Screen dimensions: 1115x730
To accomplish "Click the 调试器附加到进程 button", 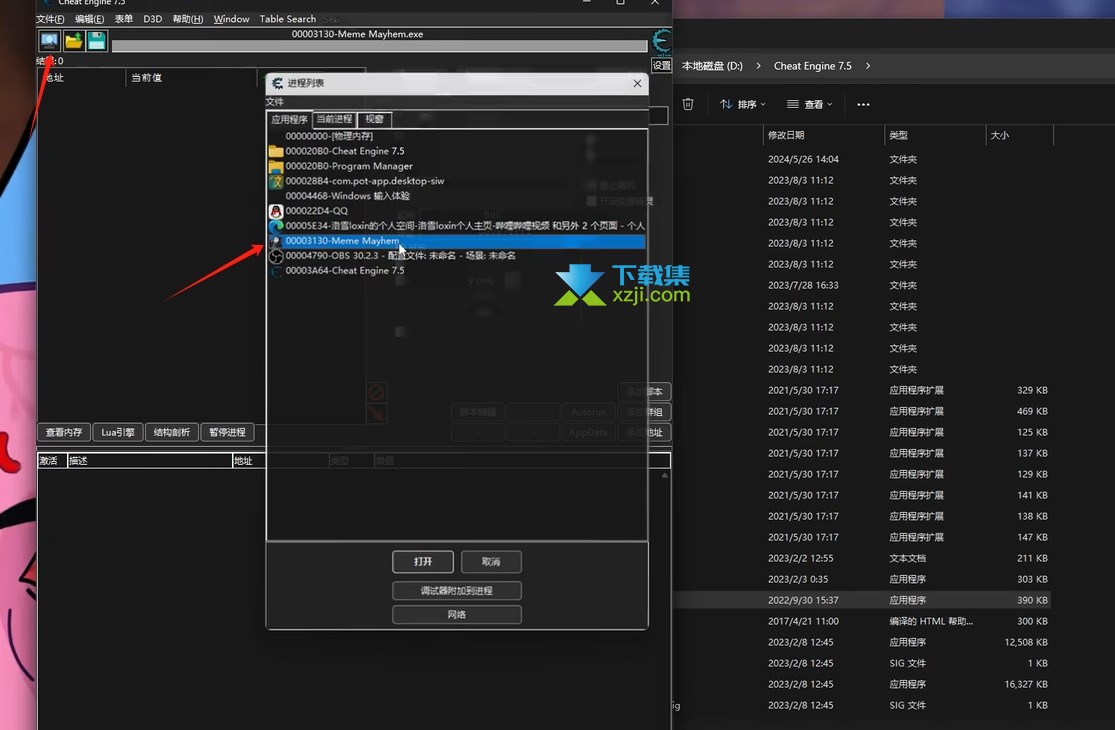I will (x=457, y=591).
